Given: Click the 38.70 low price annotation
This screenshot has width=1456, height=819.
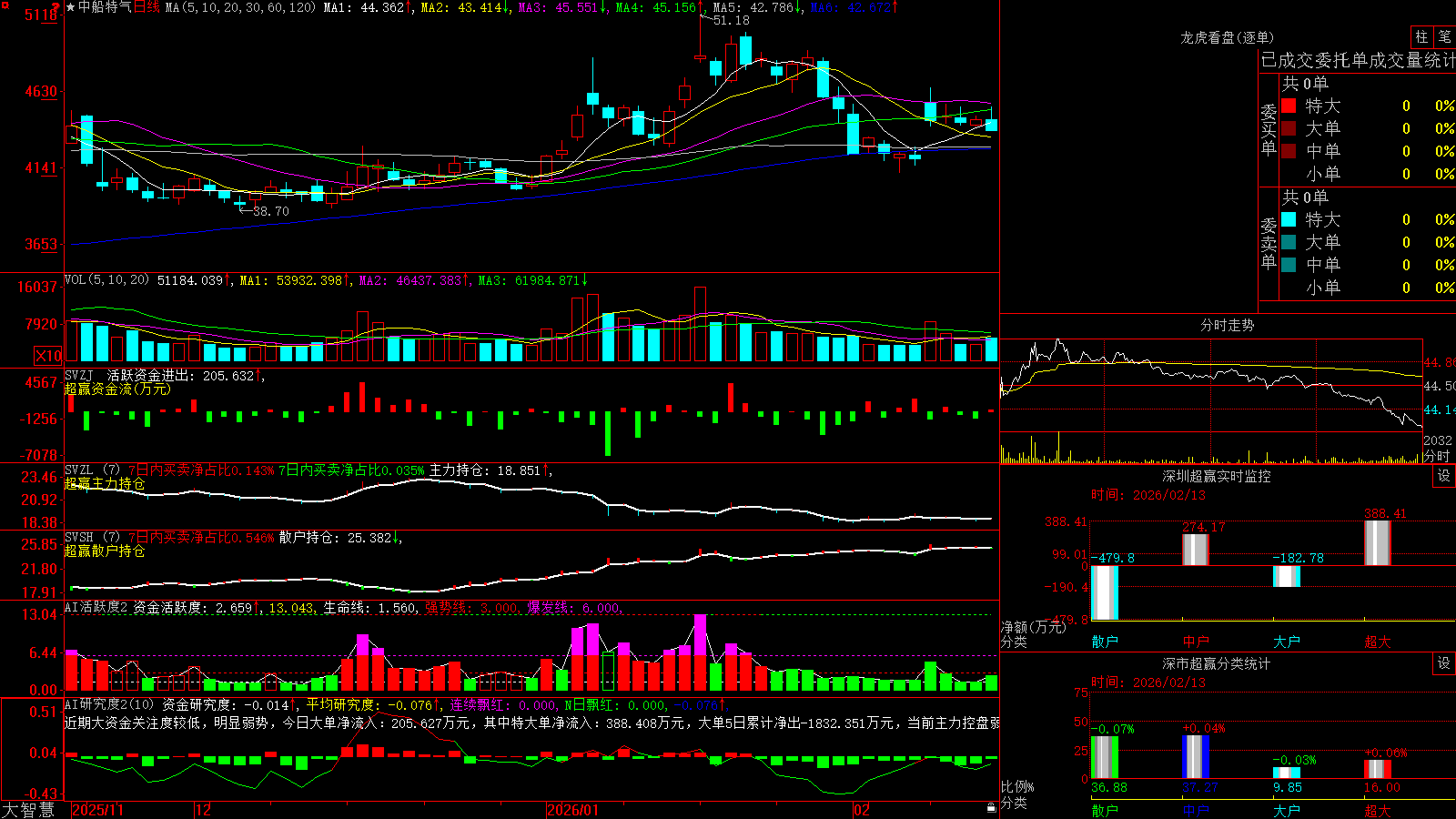Looking at the screenshot, I should coord(271,211).
